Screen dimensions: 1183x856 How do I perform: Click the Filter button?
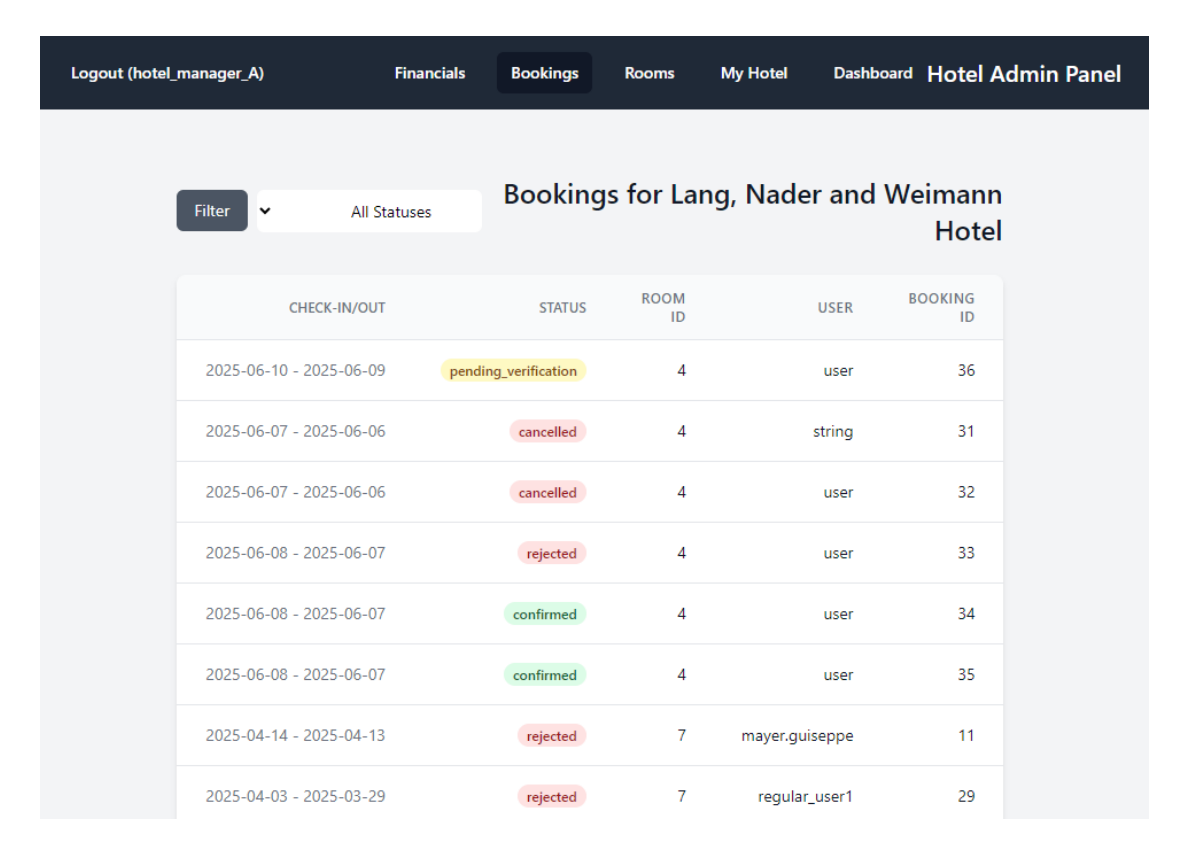point(212,211)
